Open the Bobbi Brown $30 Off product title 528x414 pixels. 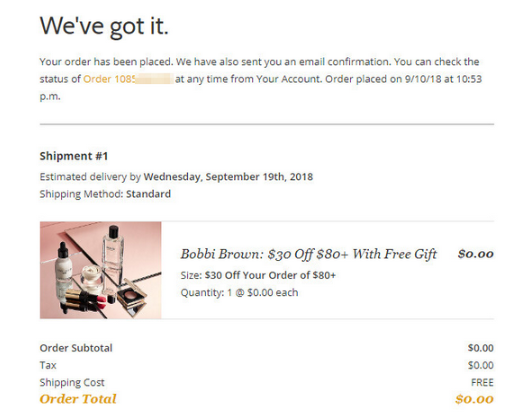pos(308,254)
